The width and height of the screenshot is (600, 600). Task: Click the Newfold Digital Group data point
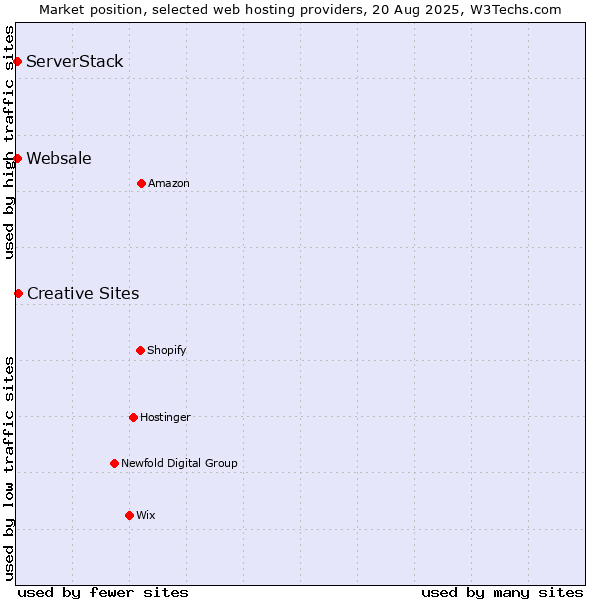[x=114, y=464]
